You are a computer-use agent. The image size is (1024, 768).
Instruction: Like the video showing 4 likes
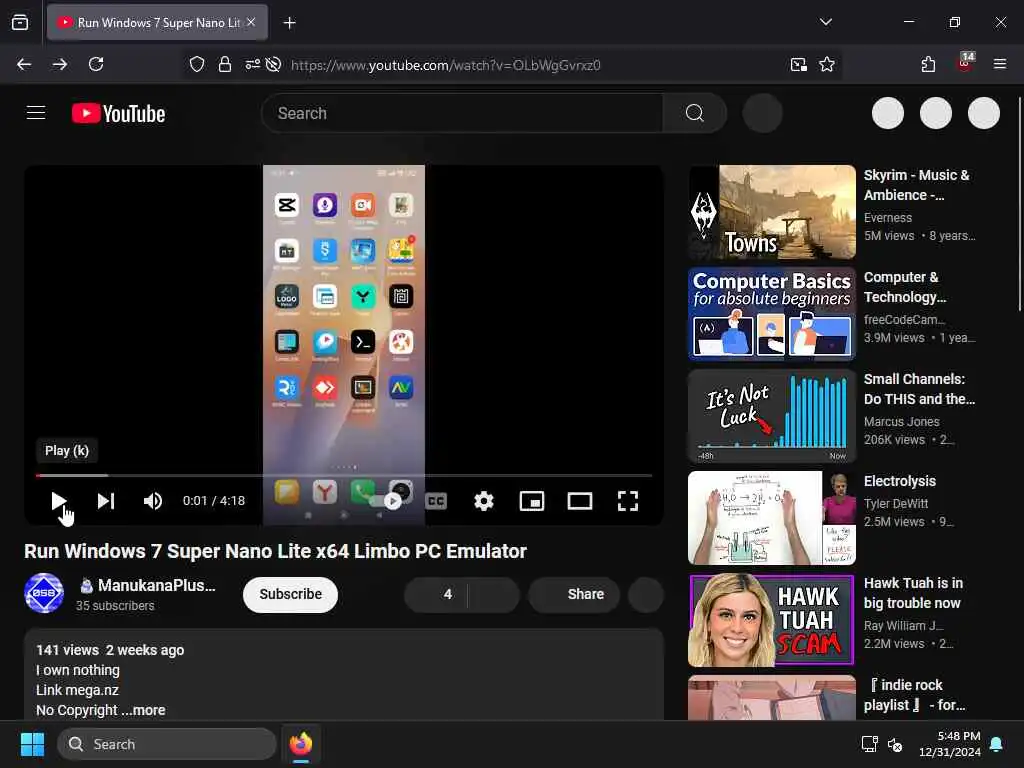pos(436,594)
